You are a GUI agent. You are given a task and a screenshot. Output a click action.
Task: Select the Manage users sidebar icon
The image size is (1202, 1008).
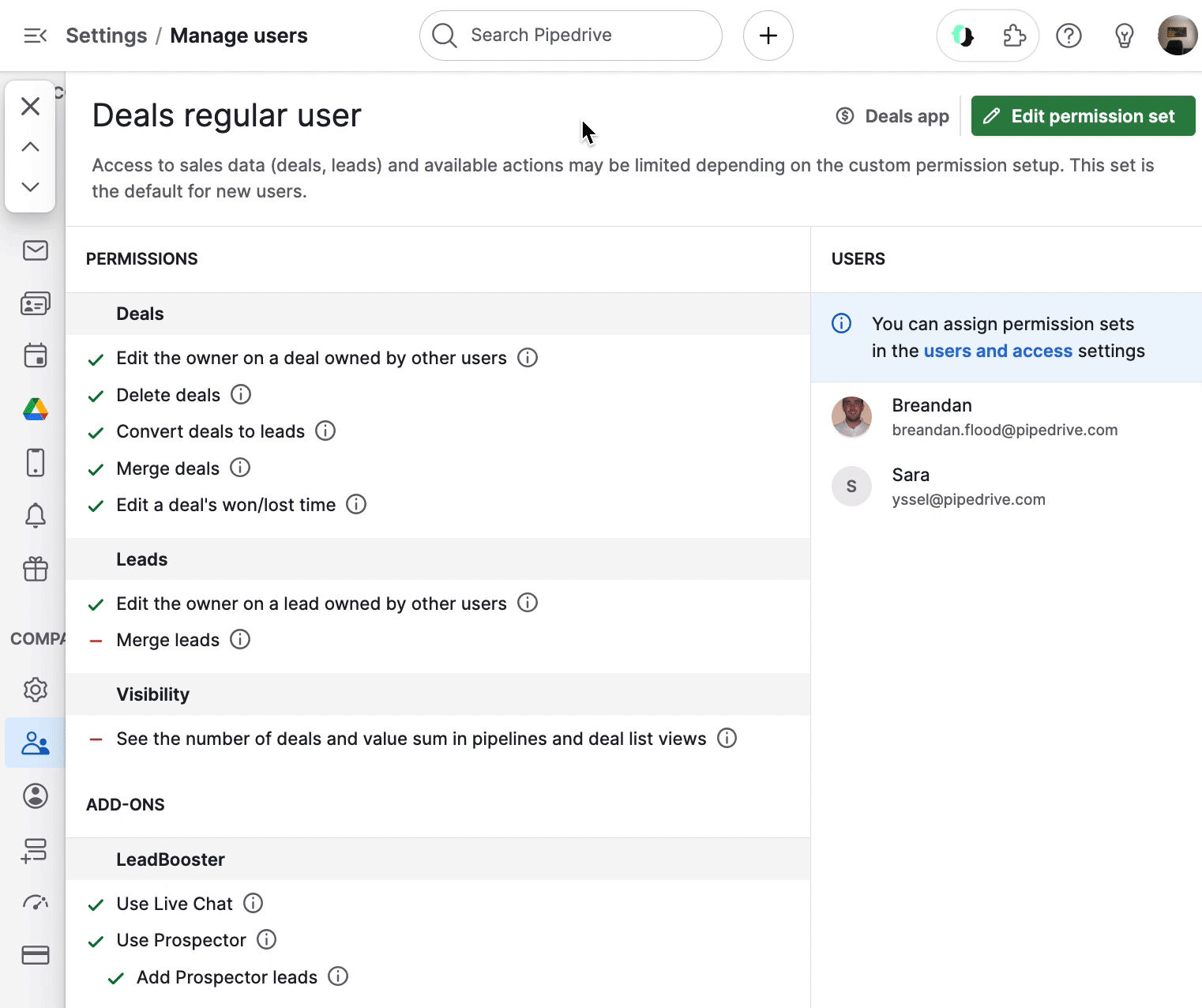coord(36,743)
